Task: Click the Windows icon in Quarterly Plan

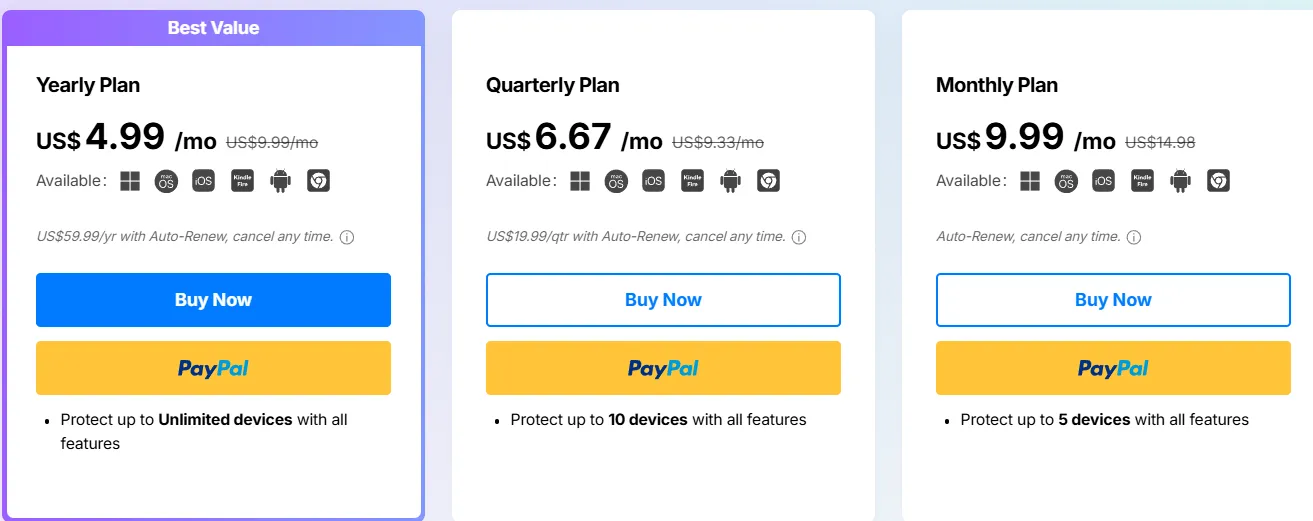Action: coord(579,181)
